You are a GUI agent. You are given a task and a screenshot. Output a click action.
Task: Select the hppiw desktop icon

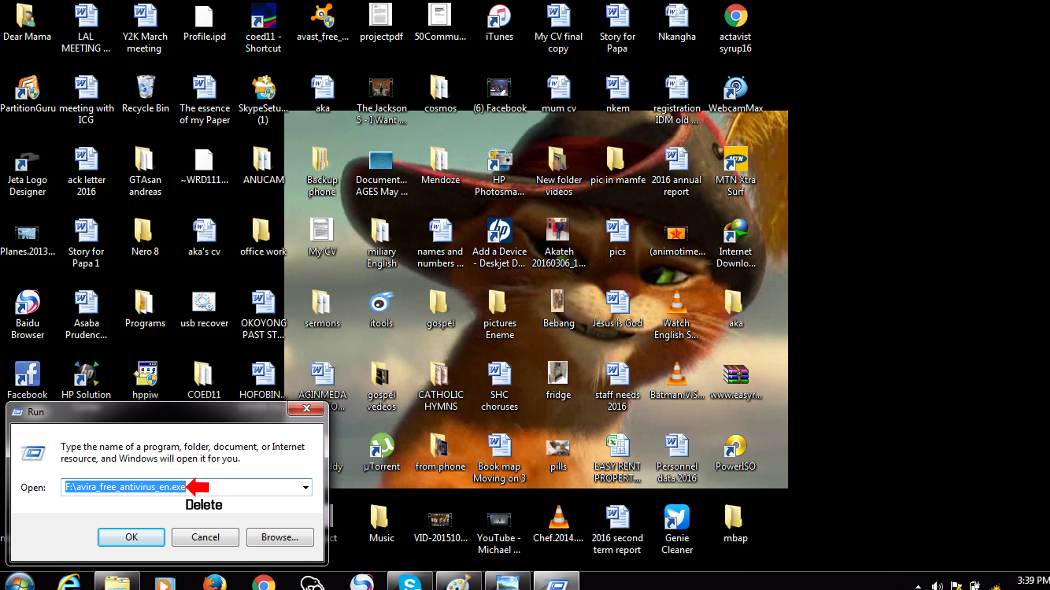[145, 380]
